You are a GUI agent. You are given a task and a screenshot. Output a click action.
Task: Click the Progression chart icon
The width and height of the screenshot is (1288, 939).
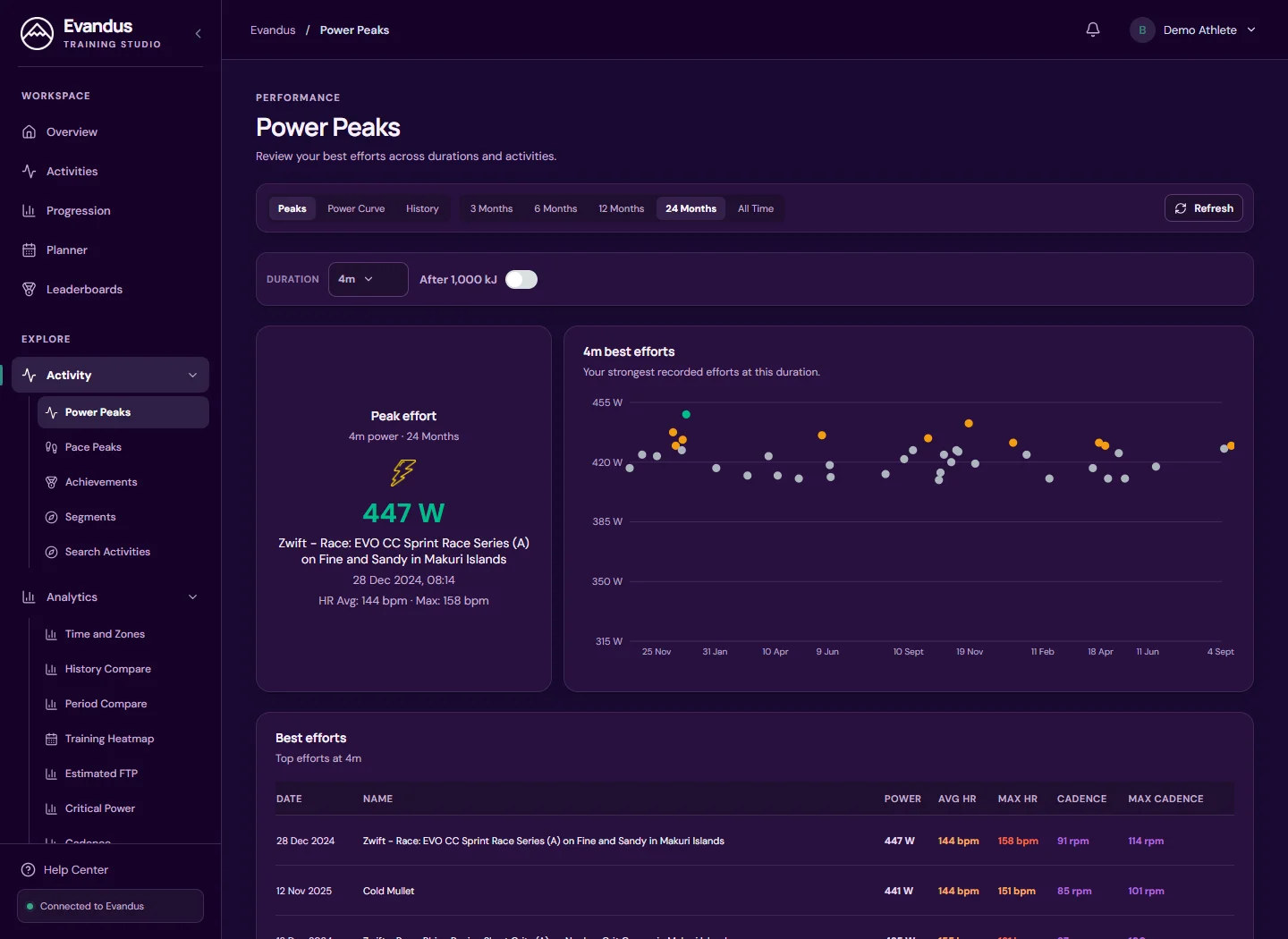point(29,210)
